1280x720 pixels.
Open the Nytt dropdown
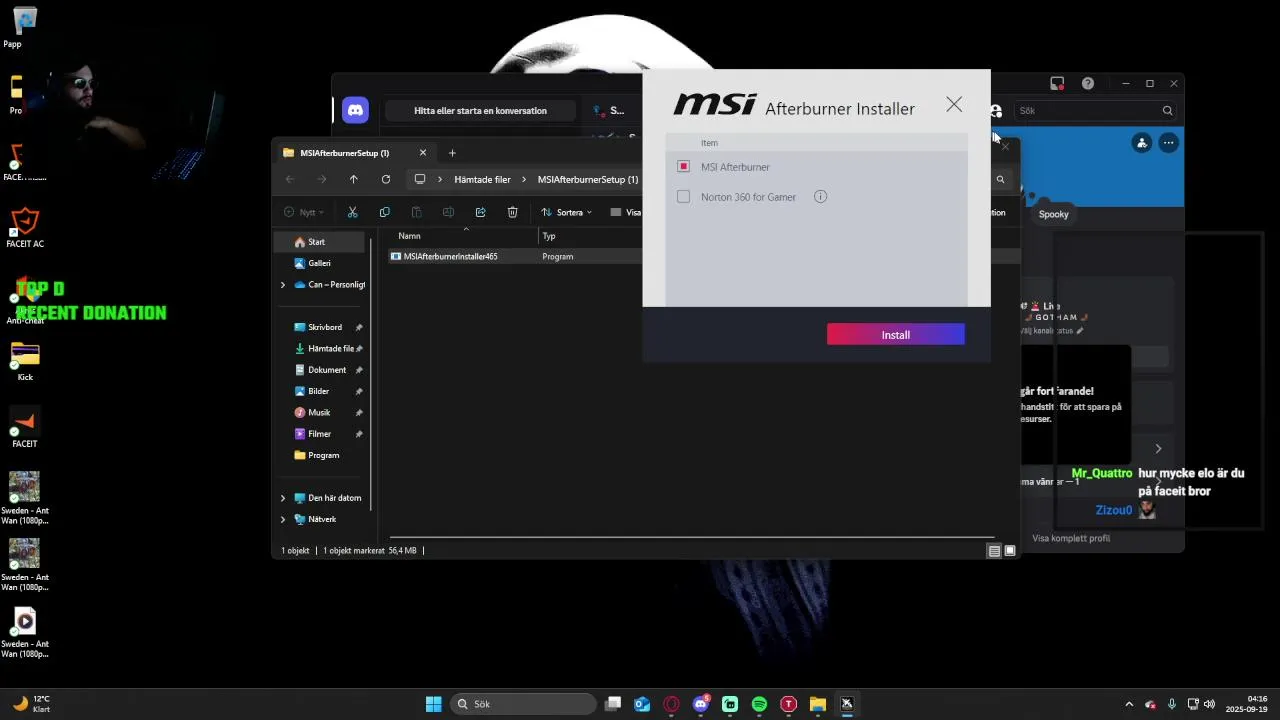(304, 212)
